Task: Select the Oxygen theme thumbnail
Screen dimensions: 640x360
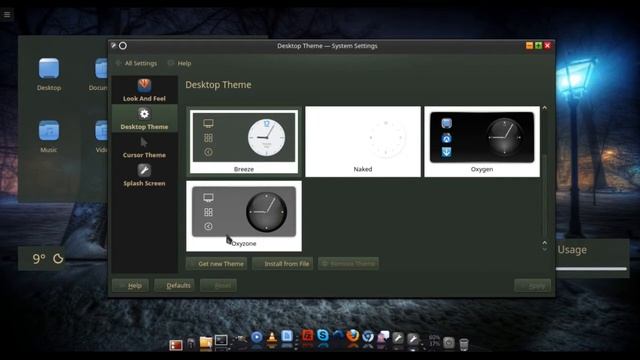Action: coord(482,141)
